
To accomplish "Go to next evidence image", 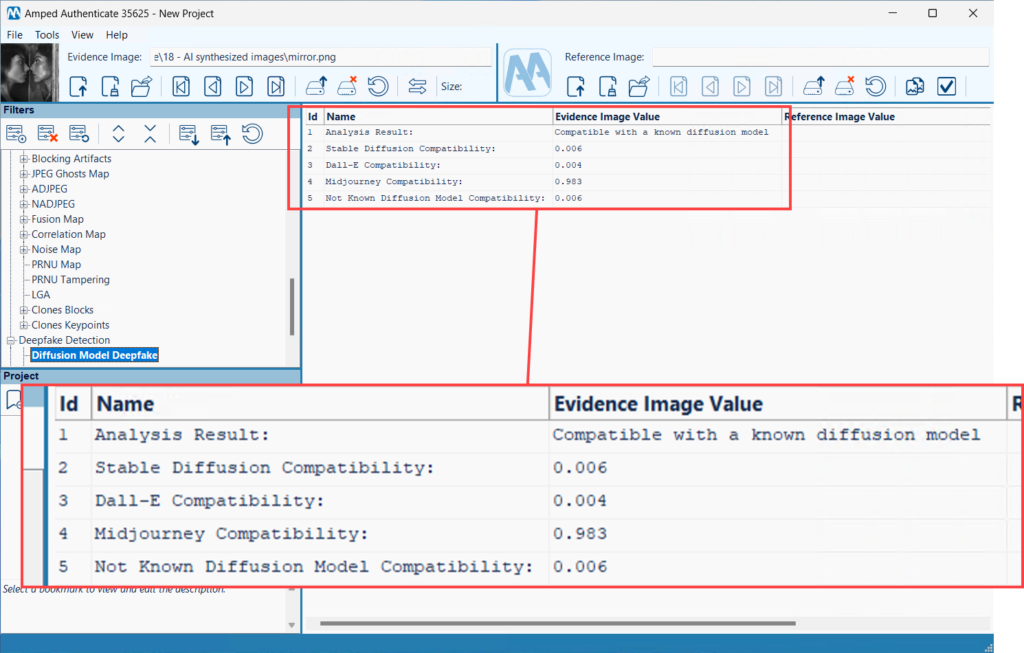I will (244, 86).
